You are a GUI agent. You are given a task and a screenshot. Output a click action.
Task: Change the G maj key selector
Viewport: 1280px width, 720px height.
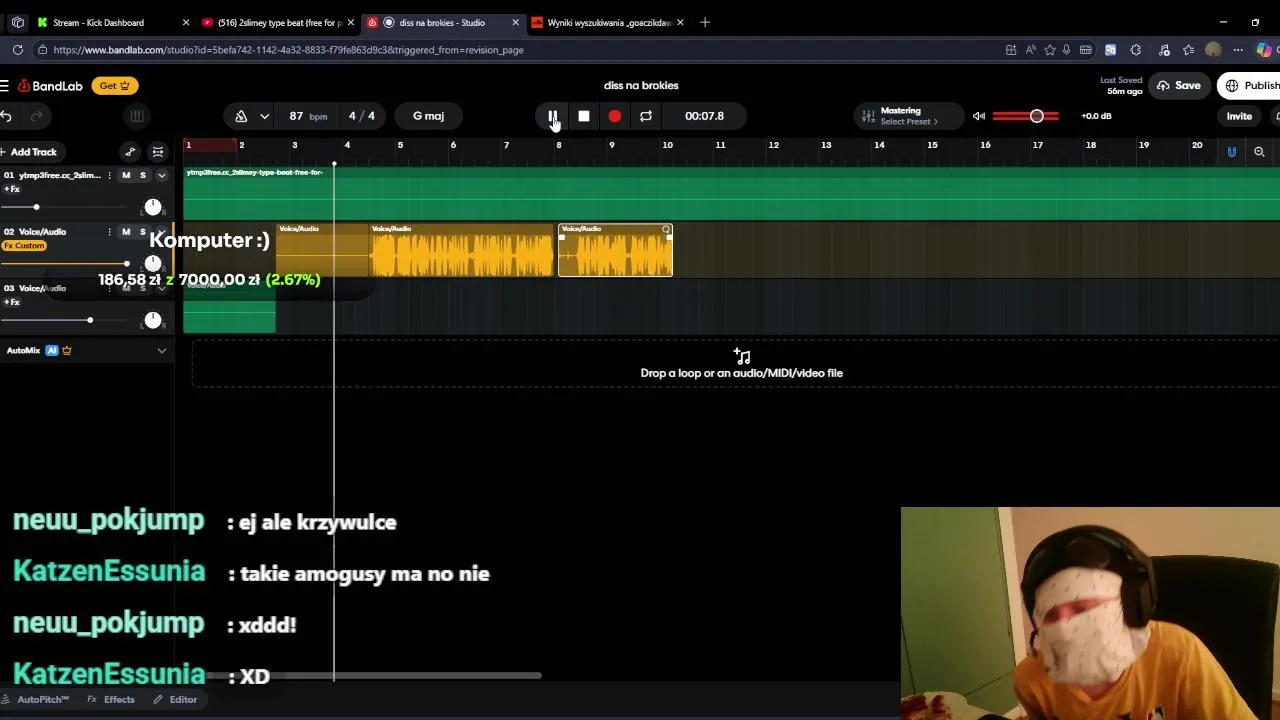(x=428, y=116)
